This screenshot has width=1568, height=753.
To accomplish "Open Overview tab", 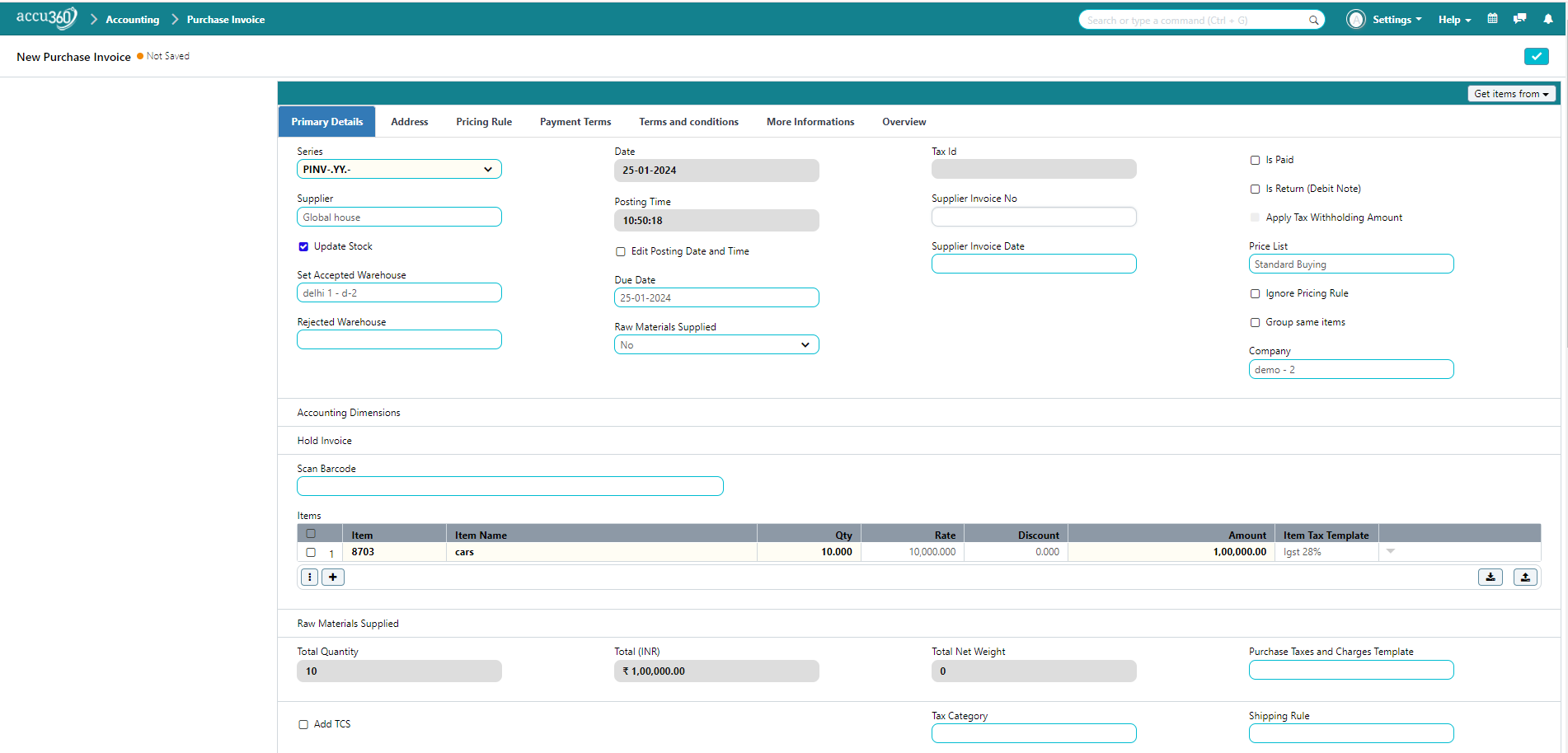I will pos(904,122).
